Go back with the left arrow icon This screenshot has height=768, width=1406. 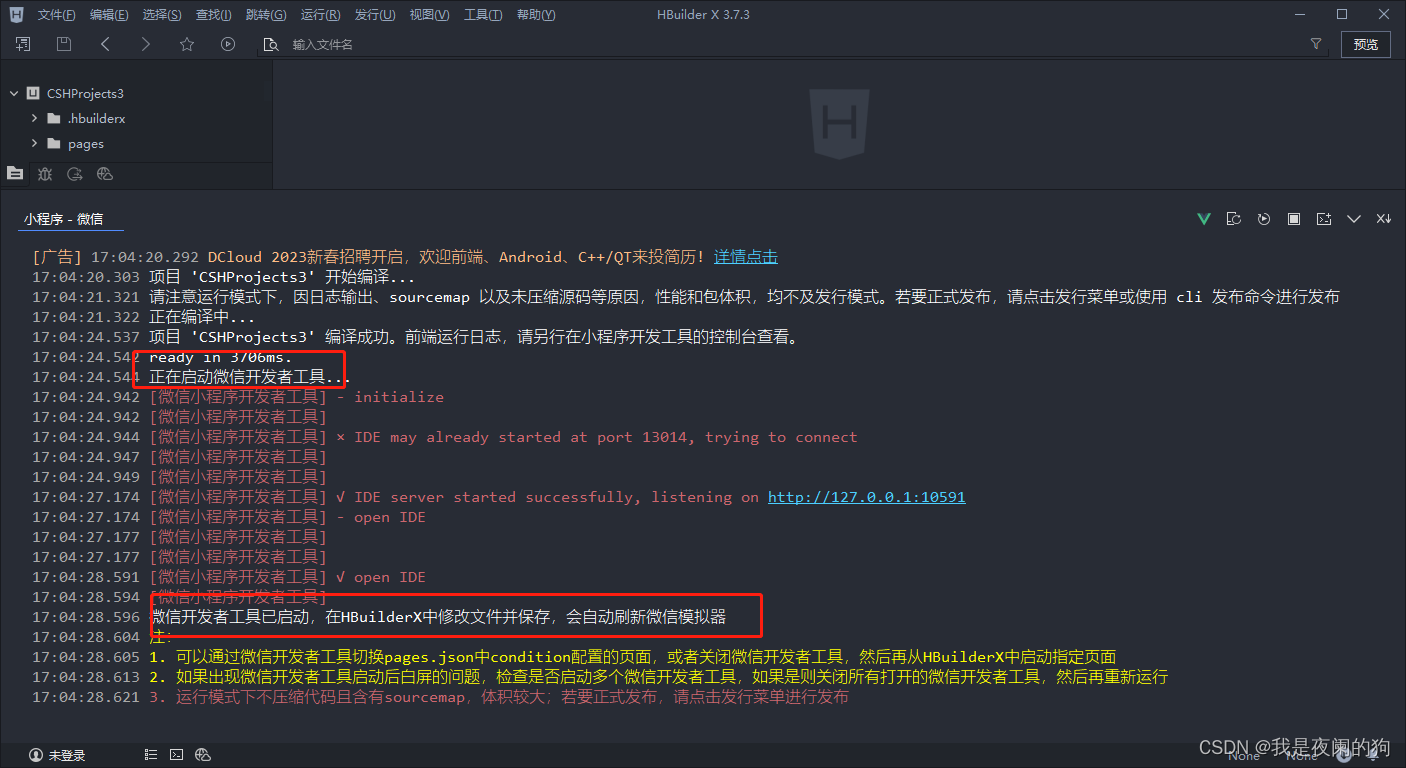(105, 44)
